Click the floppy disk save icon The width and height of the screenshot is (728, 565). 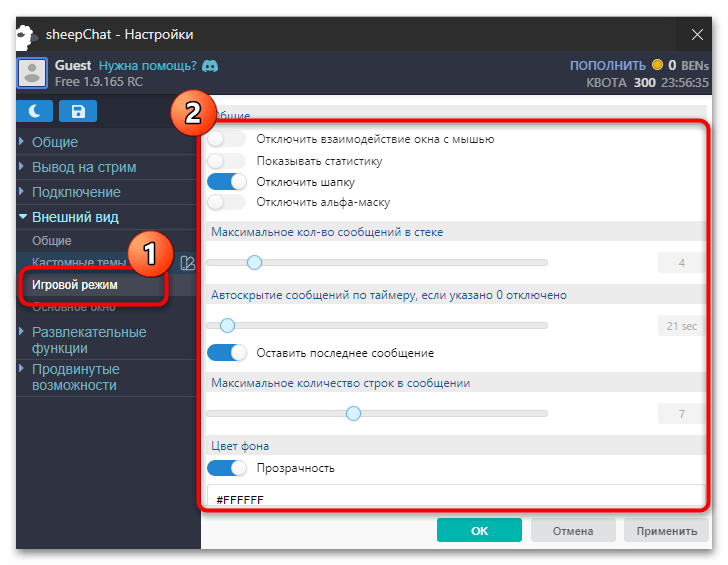click(78, 110)
